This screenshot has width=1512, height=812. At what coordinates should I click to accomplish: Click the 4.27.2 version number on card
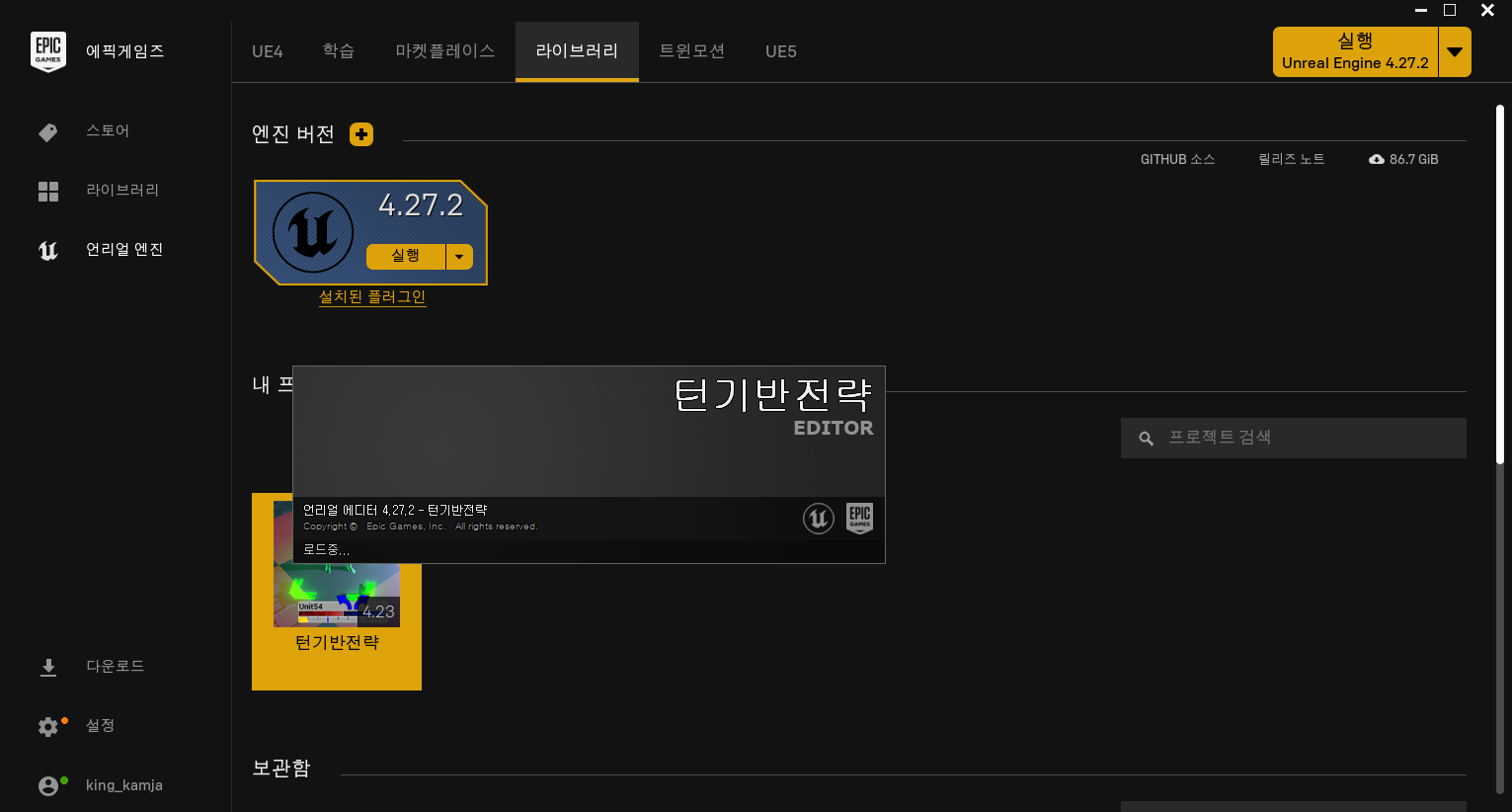421,205
